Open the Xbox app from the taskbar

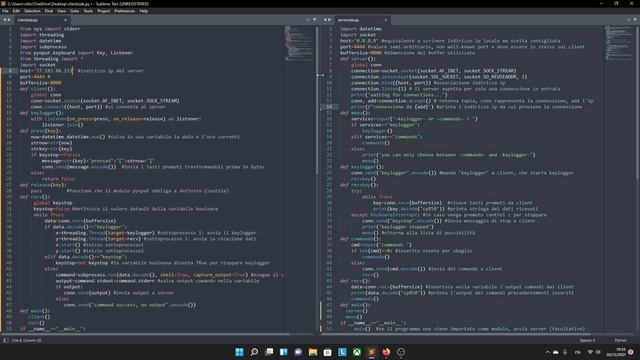pos(357,352)
